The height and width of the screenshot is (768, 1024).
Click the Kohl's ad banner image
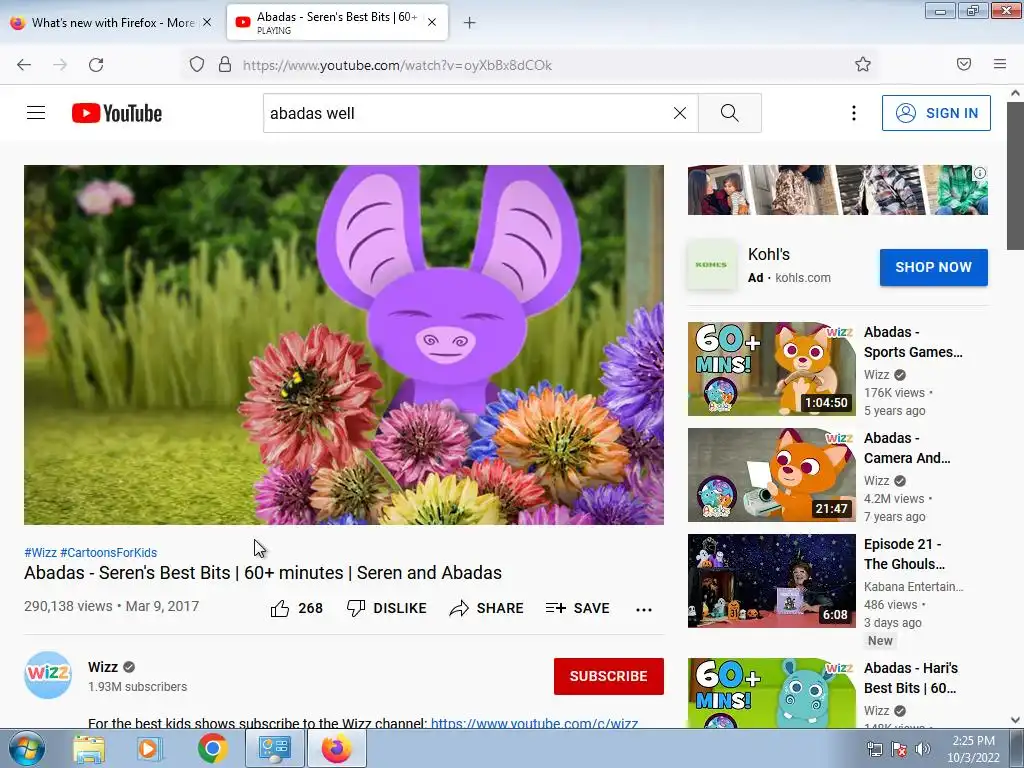837,190
